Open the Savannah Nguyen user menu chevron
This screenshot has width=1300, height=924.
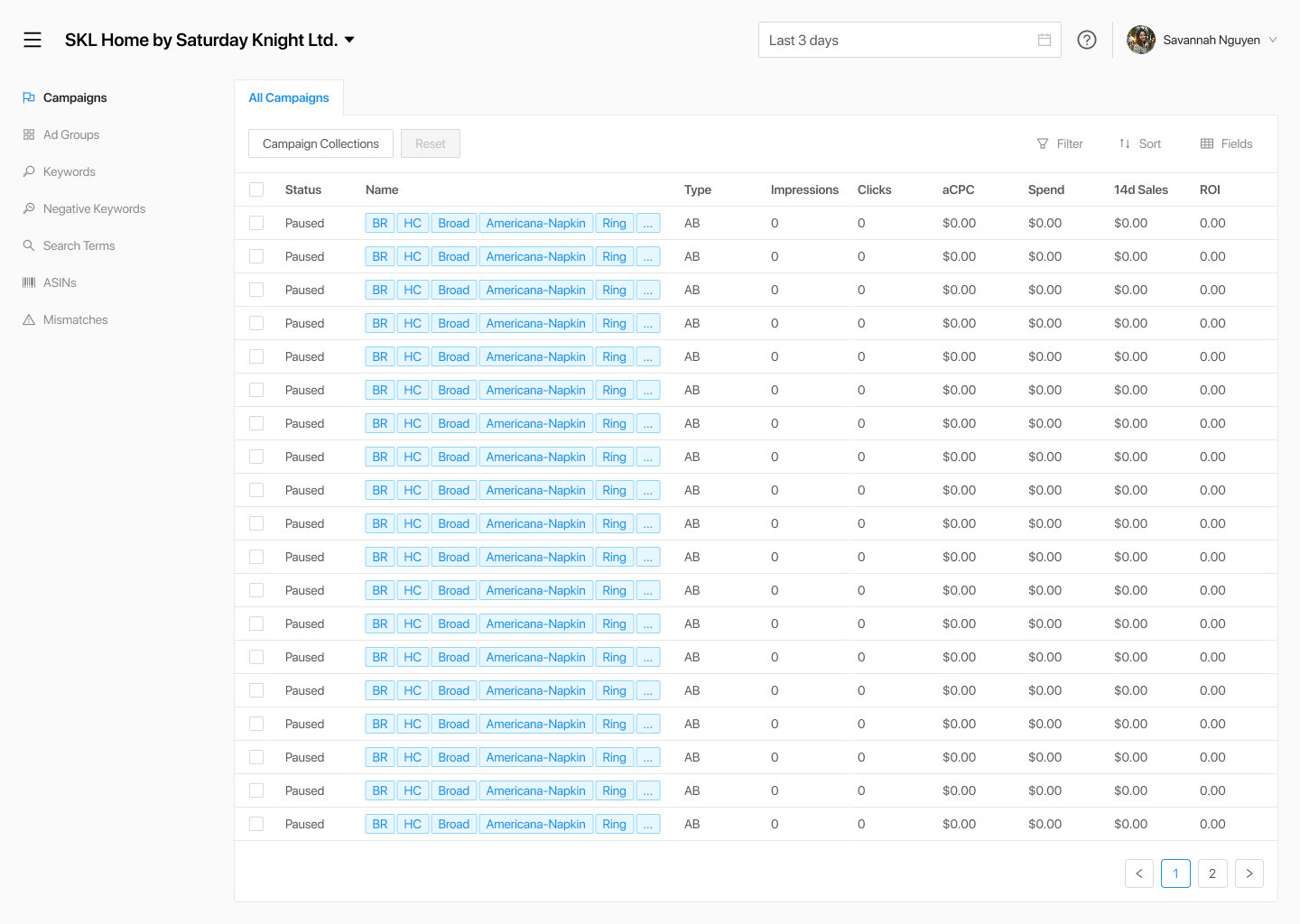[x=1273, y=40]
